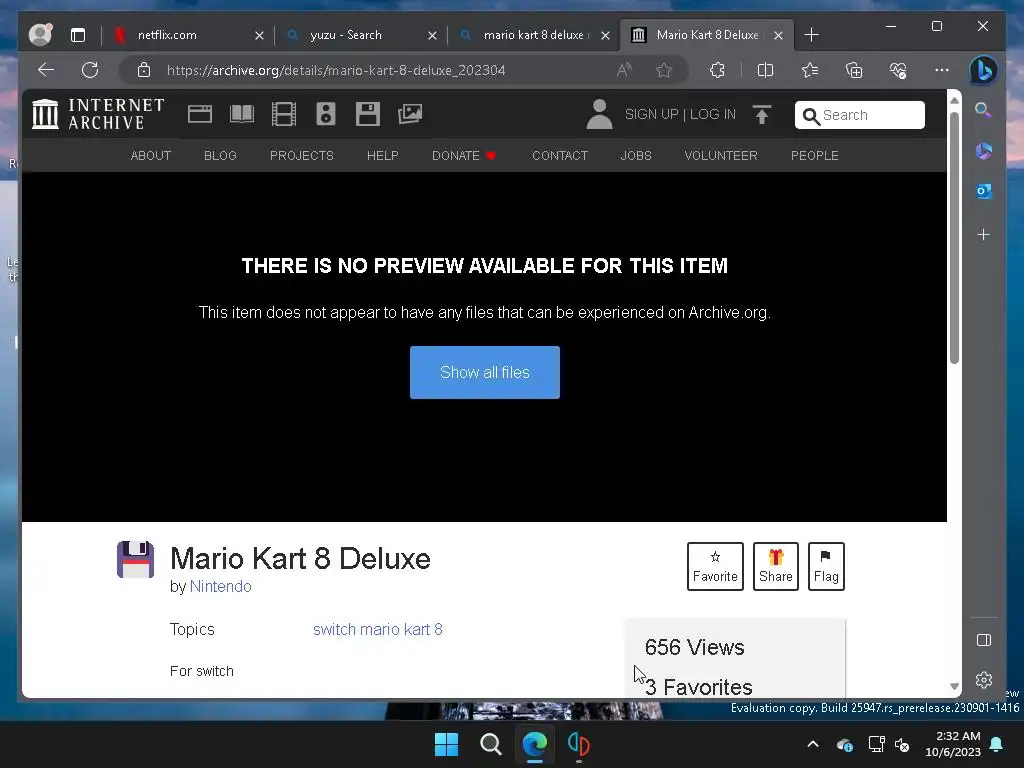Switch to the mario kart 8 deluxe search tab
Screen dimensions: 1024x768
coord(532,35)
